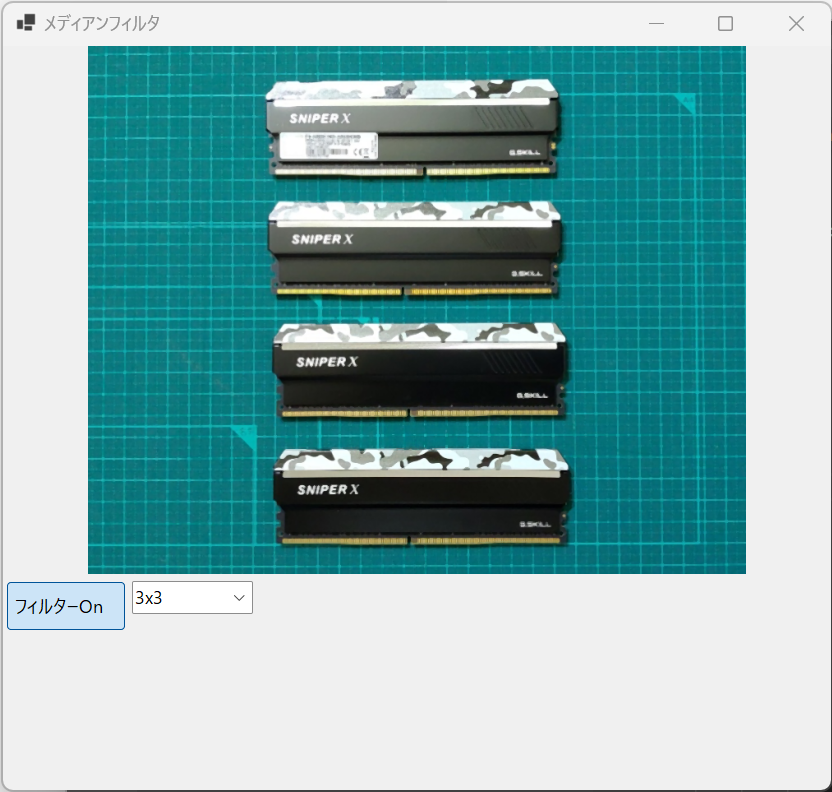Click the gold contacts of the bottom RAM module
The width and height of the screenshot is (832, 792).
point(422,541)
